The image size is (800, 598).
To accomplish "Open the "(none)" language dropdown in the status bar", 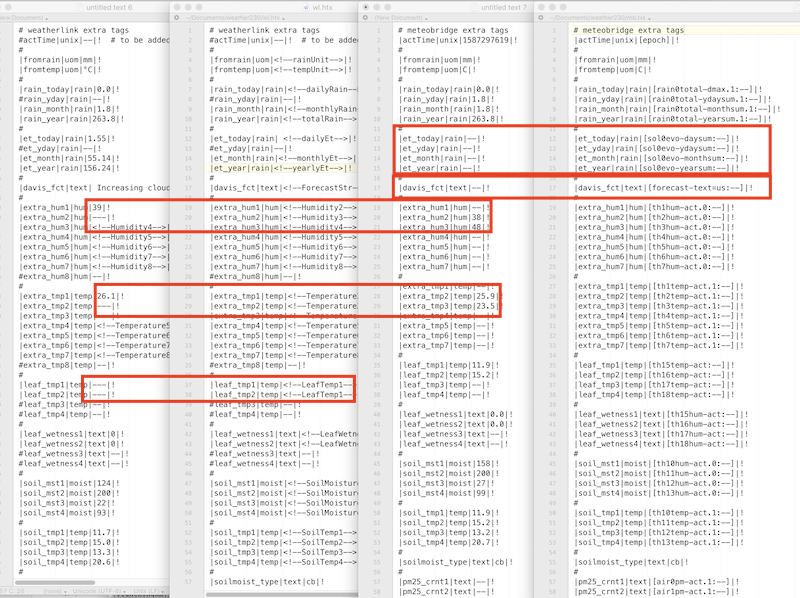I will [54, 590].
